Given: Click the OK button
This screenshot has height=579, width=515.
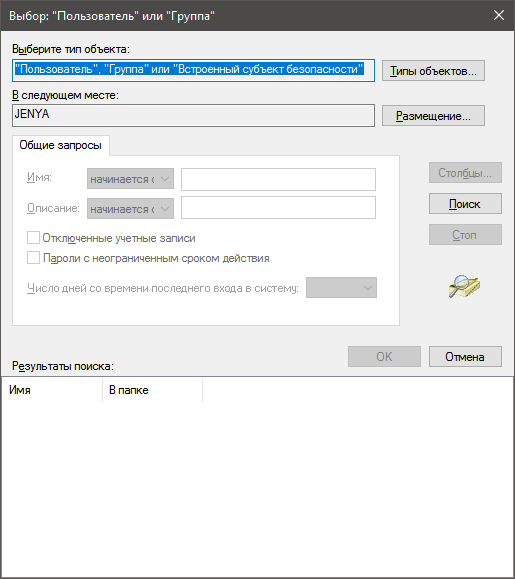Looking at the screenshot, I should [x=384, y=356].
